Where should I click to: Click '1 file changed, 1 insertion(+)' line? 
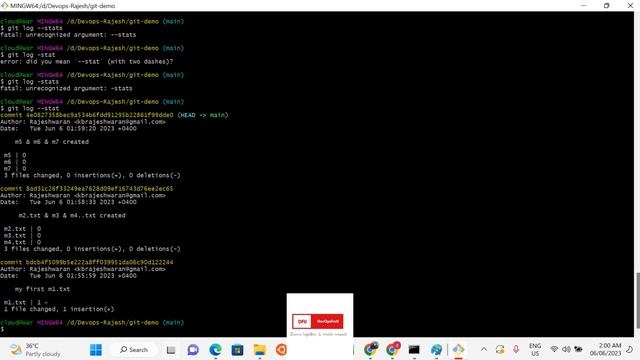(59, 309)
